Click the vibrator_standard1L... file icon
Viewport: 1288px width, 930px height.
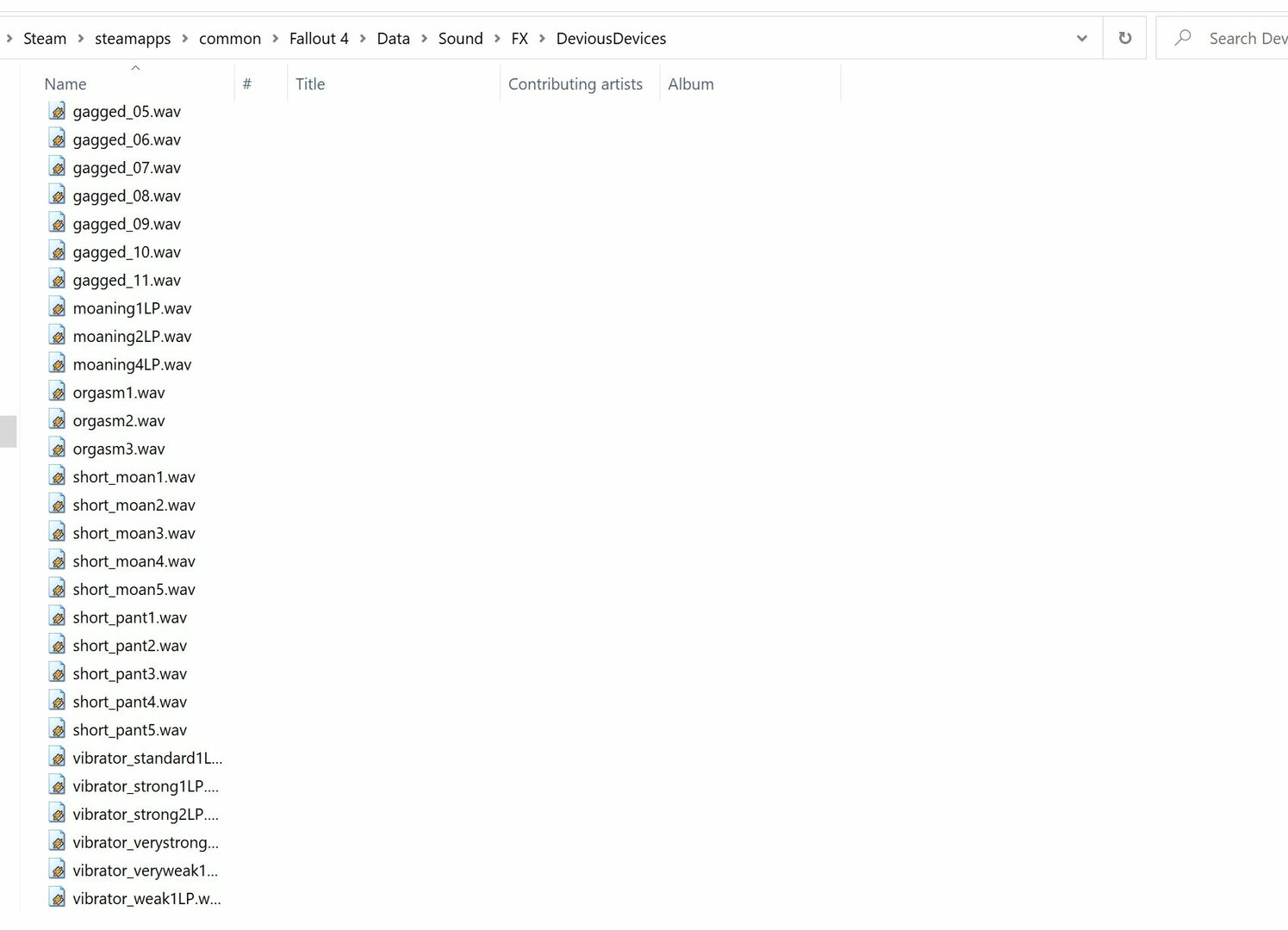click(57, 758)
